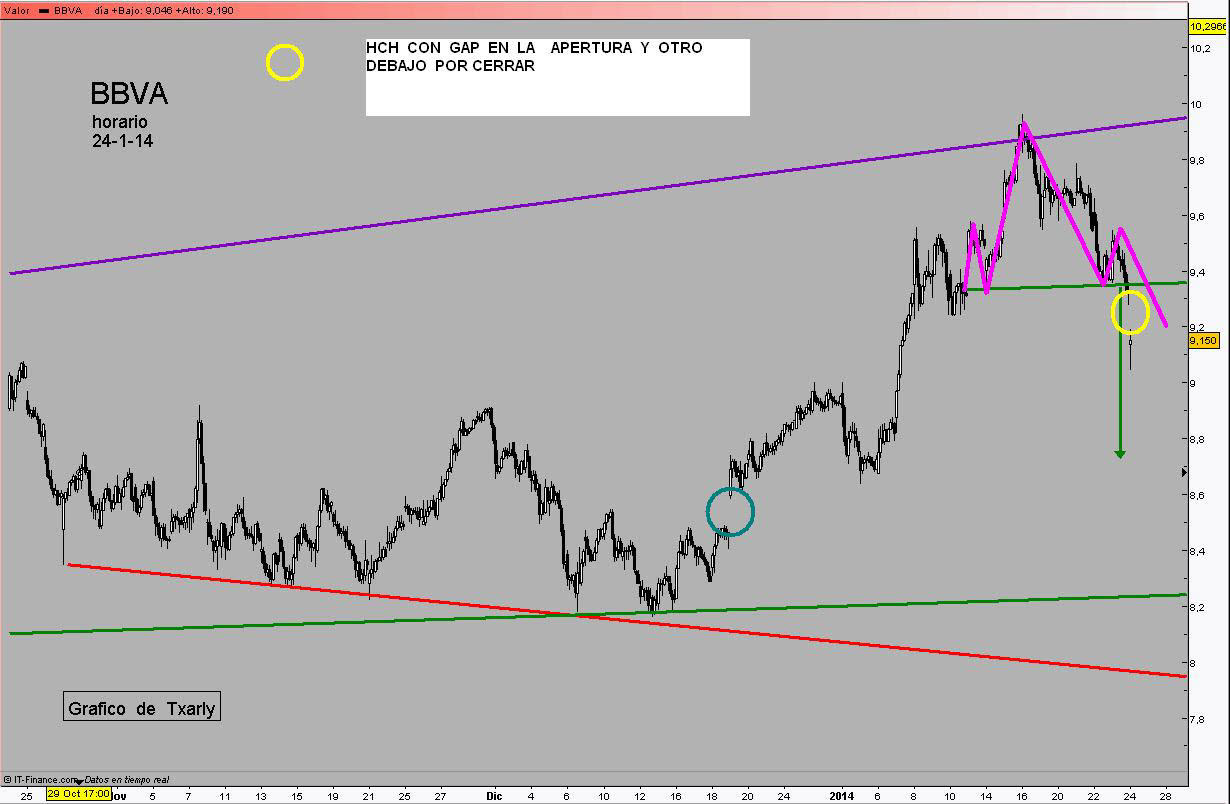
Task: Click the teal circle marking the December gap
Action: click(730, 512)
